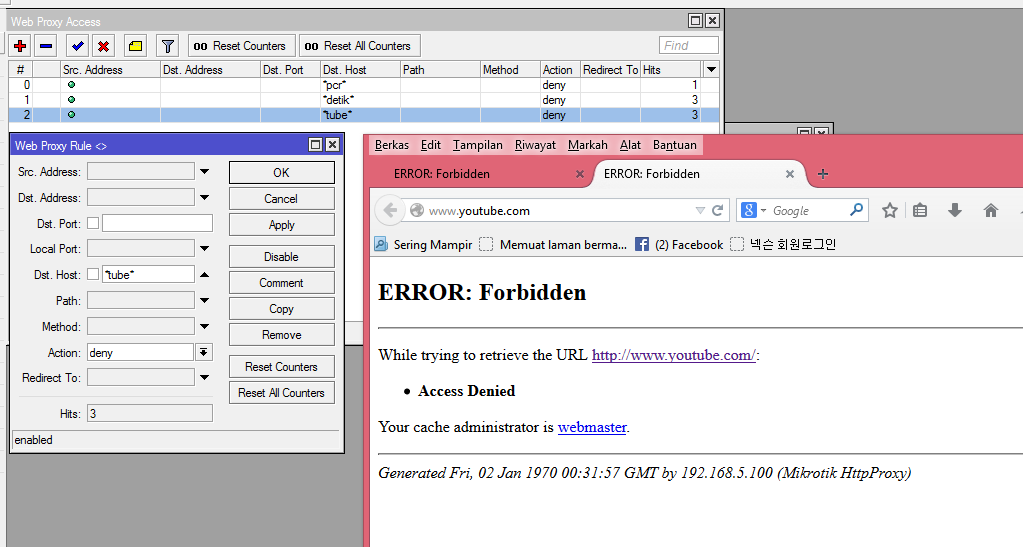
Task: Enable rule with blue checkmark icon
Action: [78, 46]
